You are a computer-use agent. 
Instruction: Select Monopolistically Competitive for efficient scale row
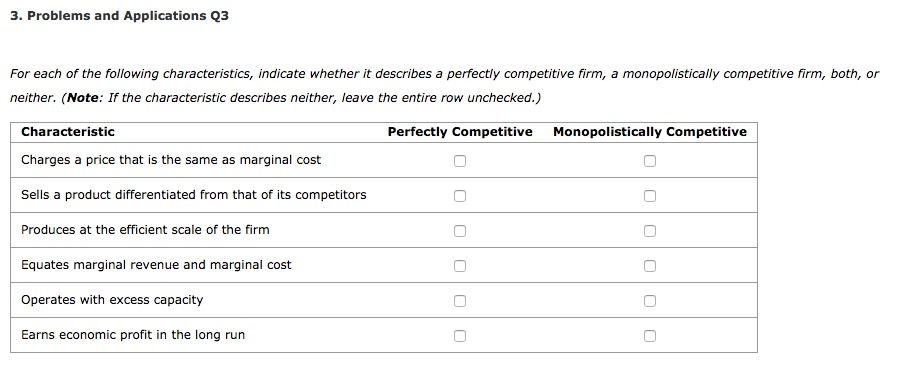click(650, 231)
